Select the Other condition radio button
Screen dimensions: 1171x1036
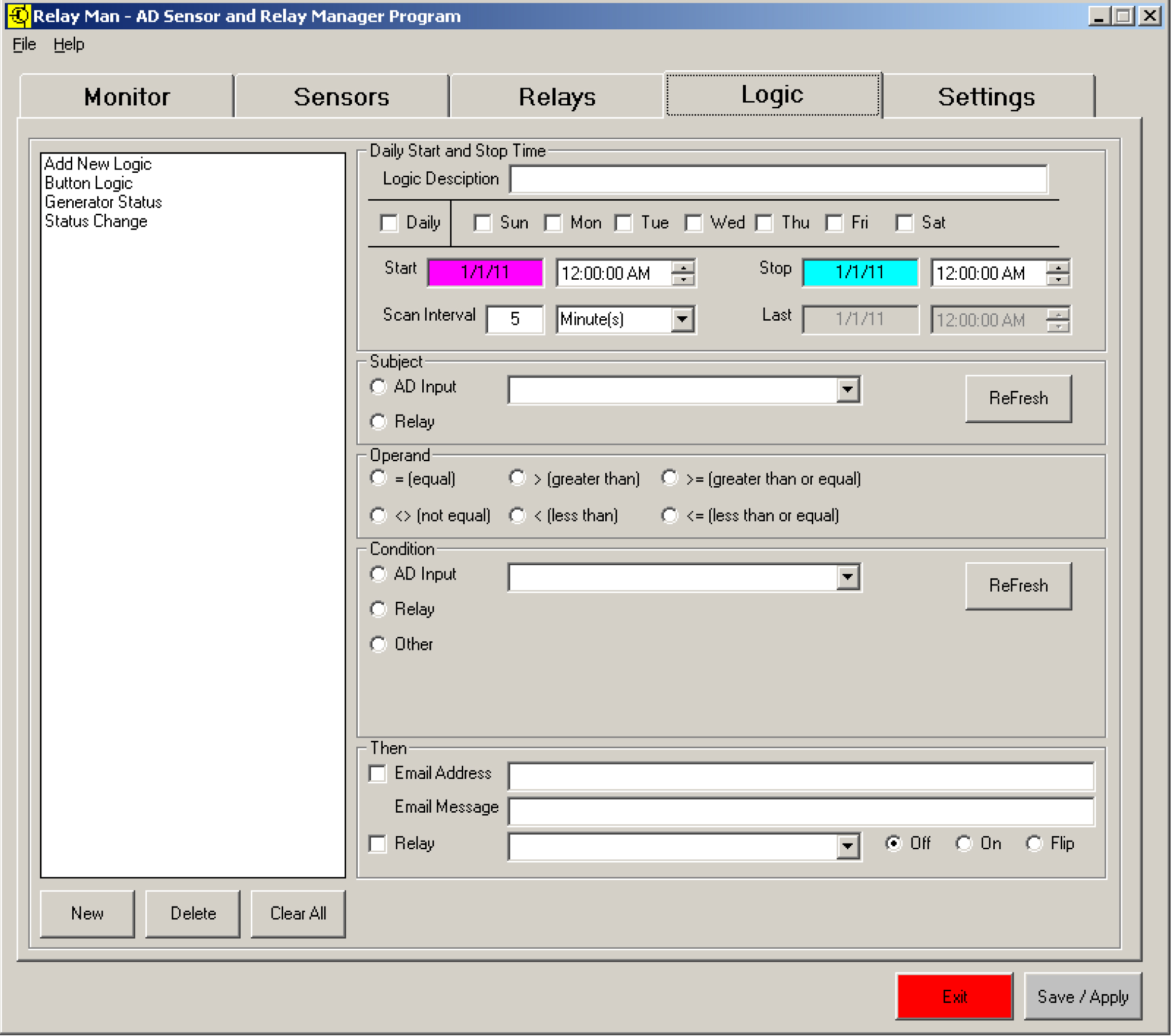coord(378,644)
